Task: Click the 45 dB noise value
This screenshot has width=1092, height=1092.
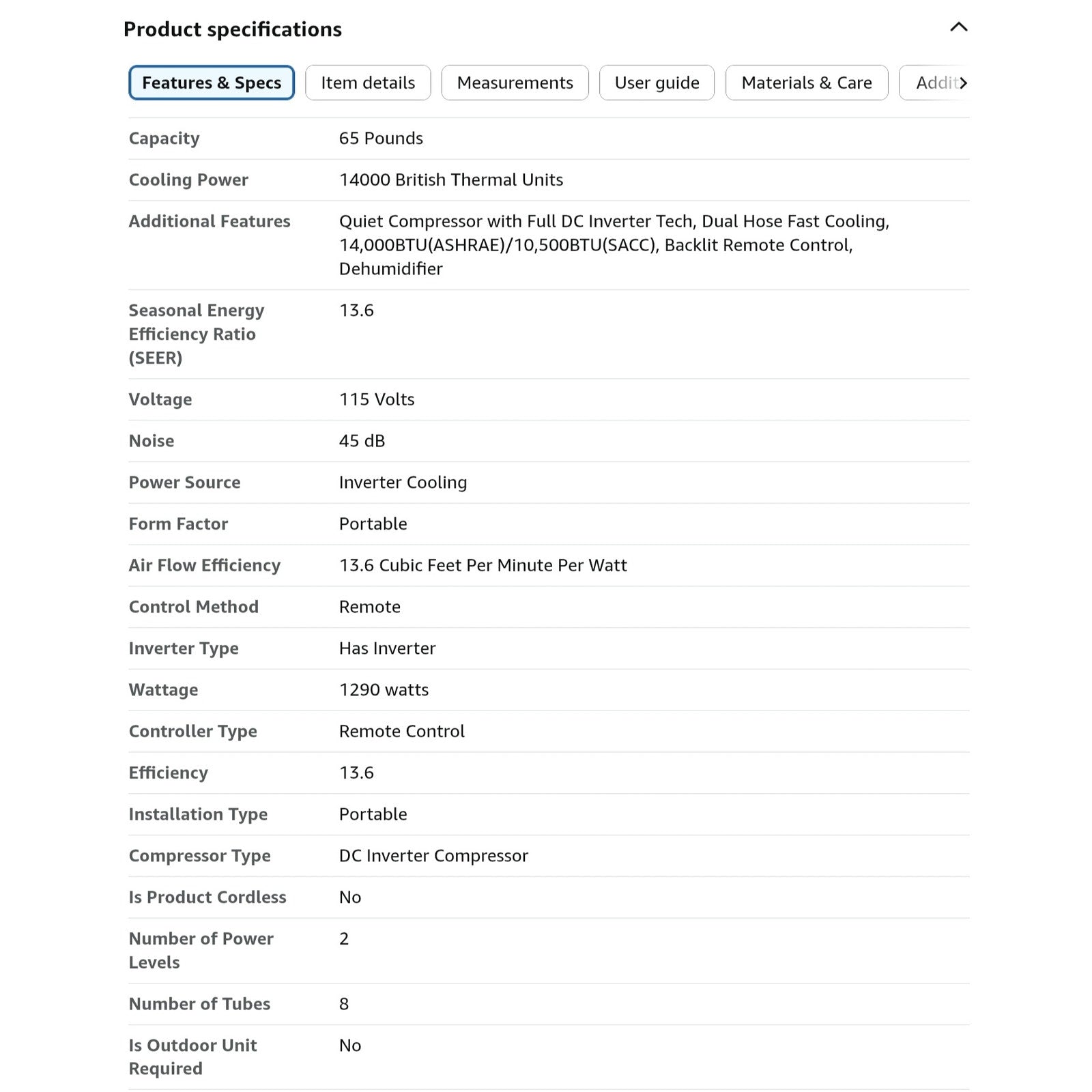Action: [x=362, y=441]
